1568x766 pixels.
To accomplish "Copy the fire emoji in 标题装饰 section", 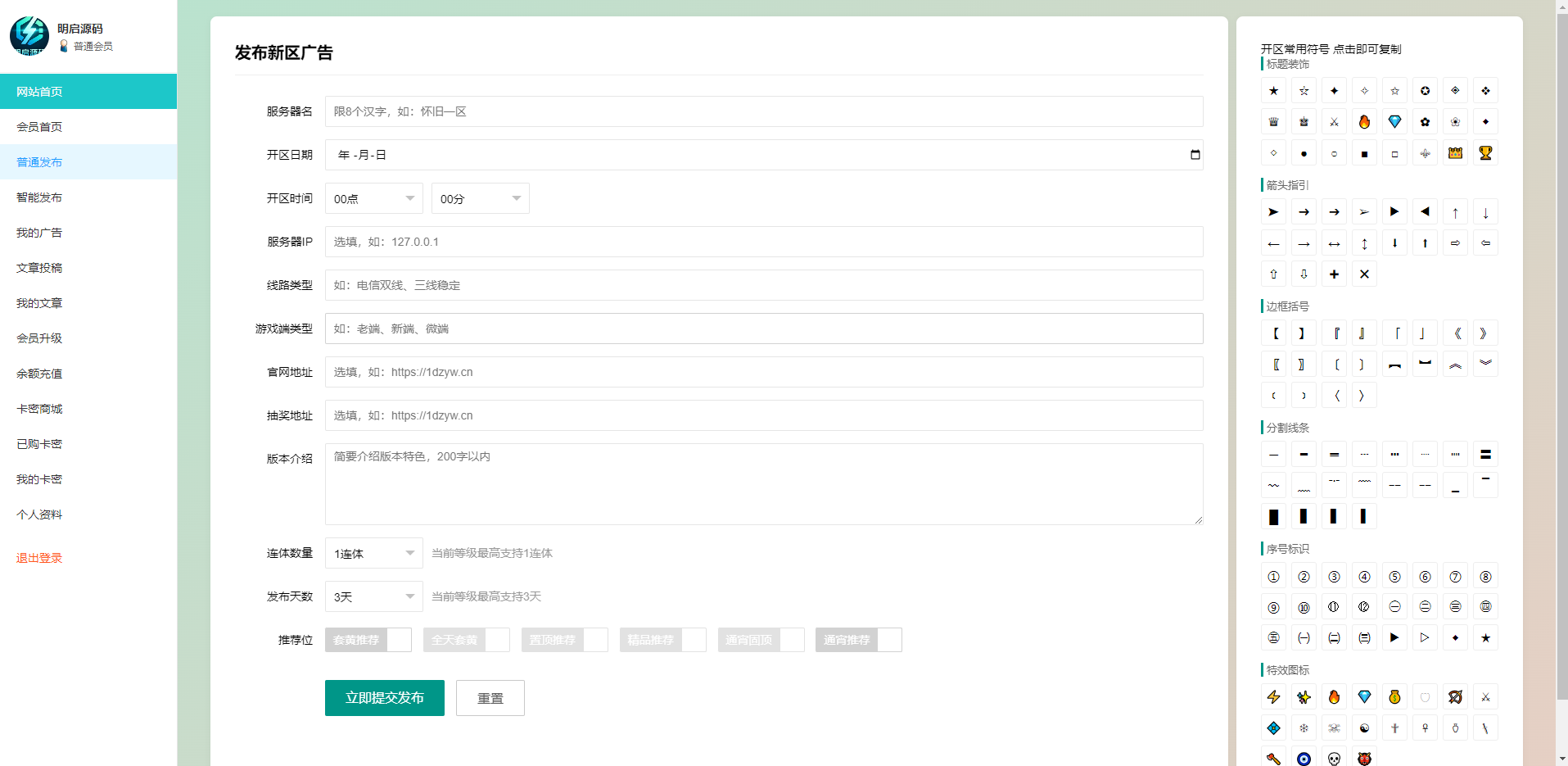I will pos(1364,122).
